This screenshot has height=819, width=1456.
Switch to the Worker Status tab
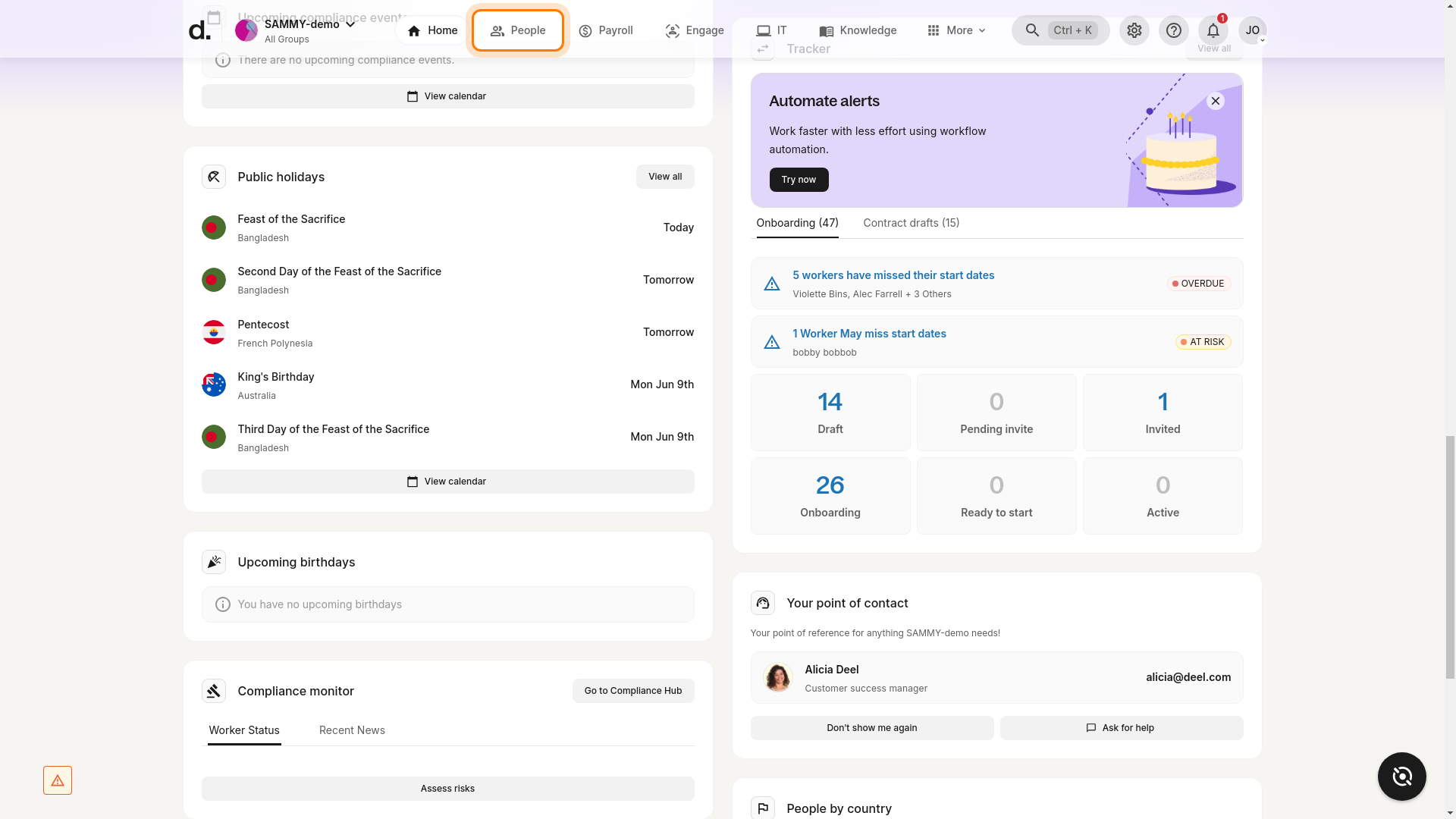[244, 730]
